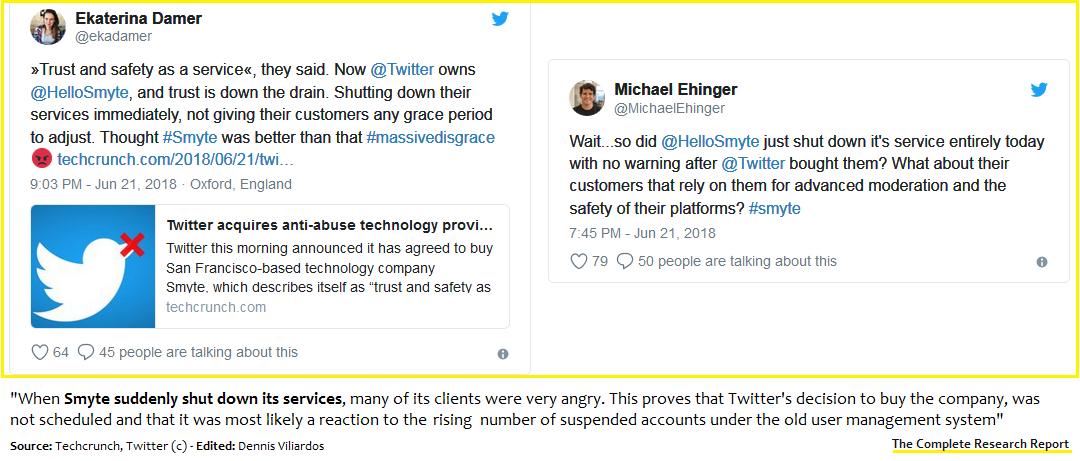Open the info icon on Michael's tweet
The image size is (1080, 461).
[1041, 262]
